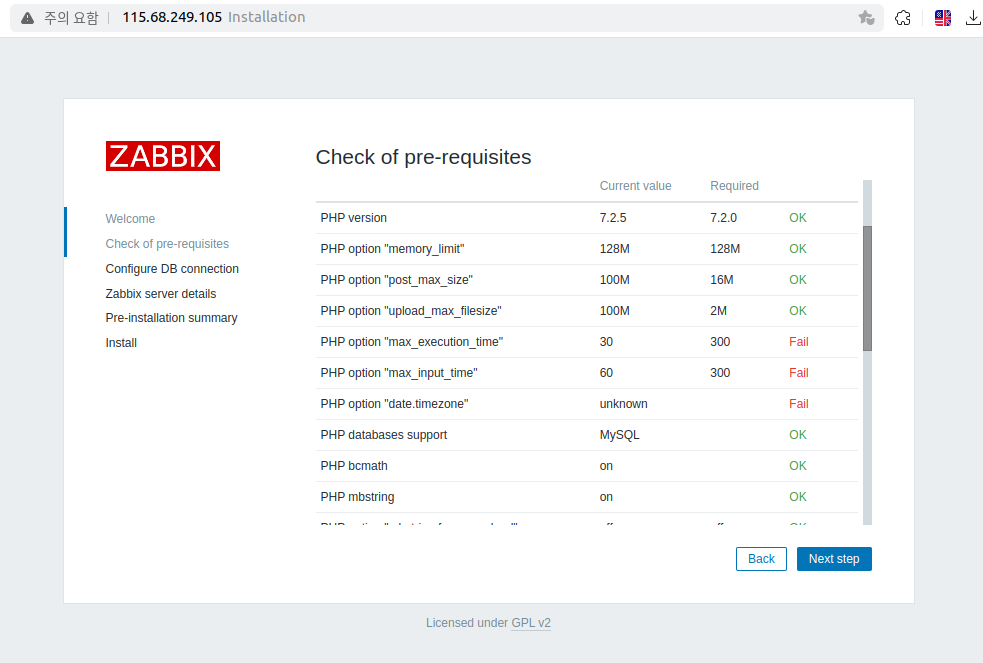Select the Zabbix server details step
This screenshot has height=663, width=983.
tap(161, 294)
